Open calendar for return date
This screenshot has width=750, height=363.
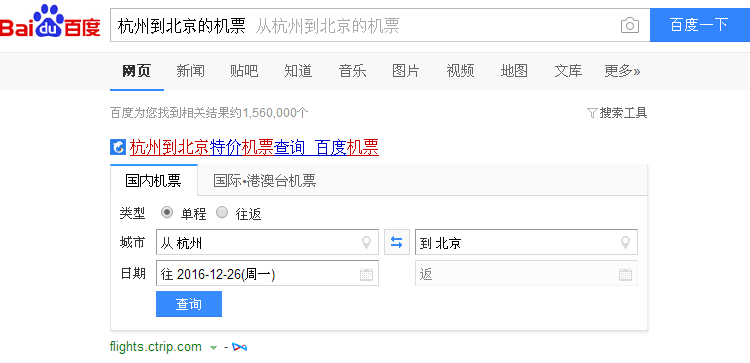click(x=625, y=274)
